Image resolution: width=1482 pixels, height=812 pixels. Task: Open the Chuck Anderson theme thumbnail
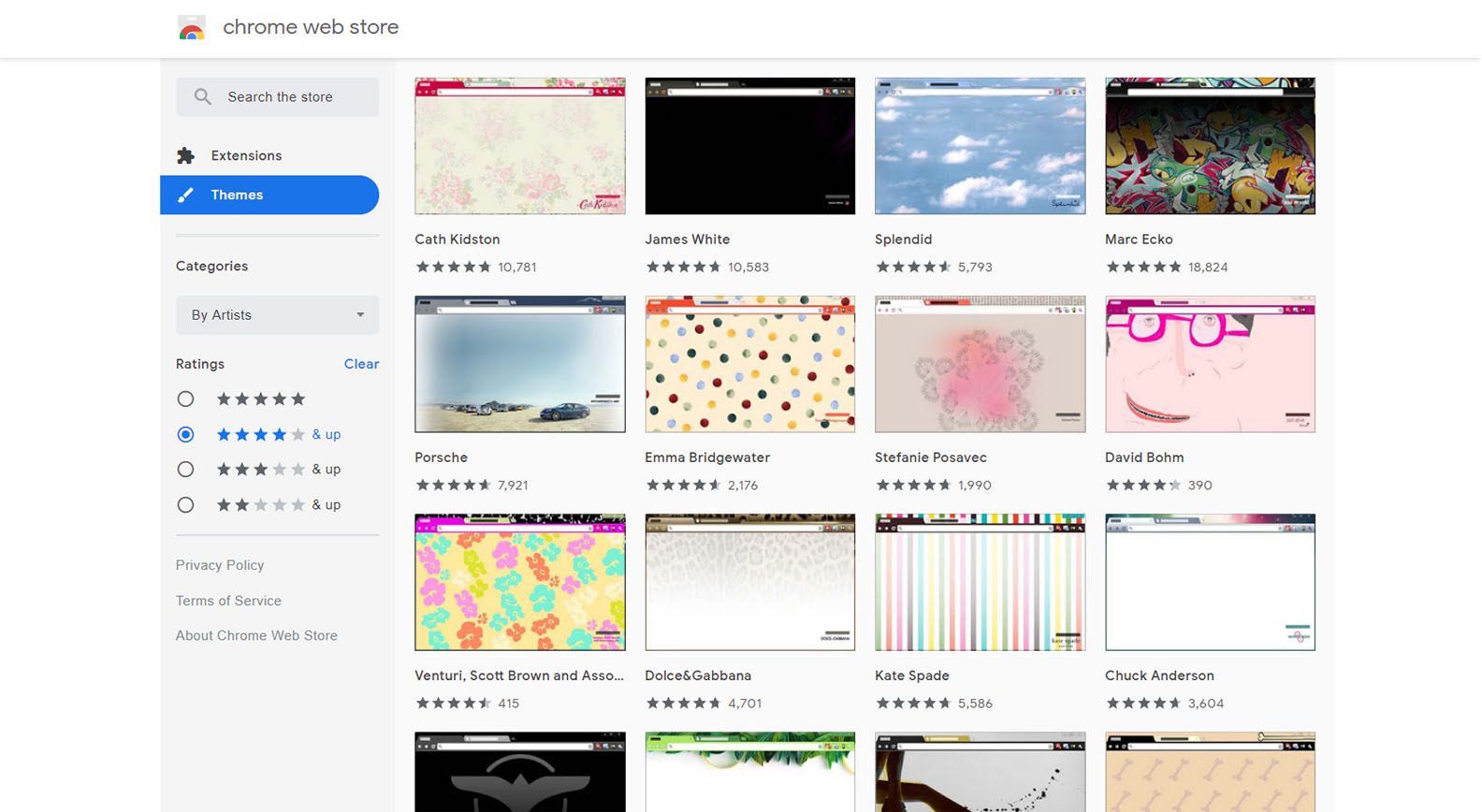tap(1211, 582)
